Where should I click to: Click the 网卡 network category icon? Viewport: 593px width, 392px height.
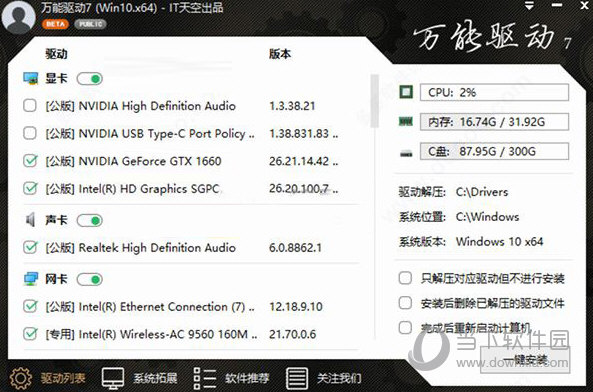point(31,279)
